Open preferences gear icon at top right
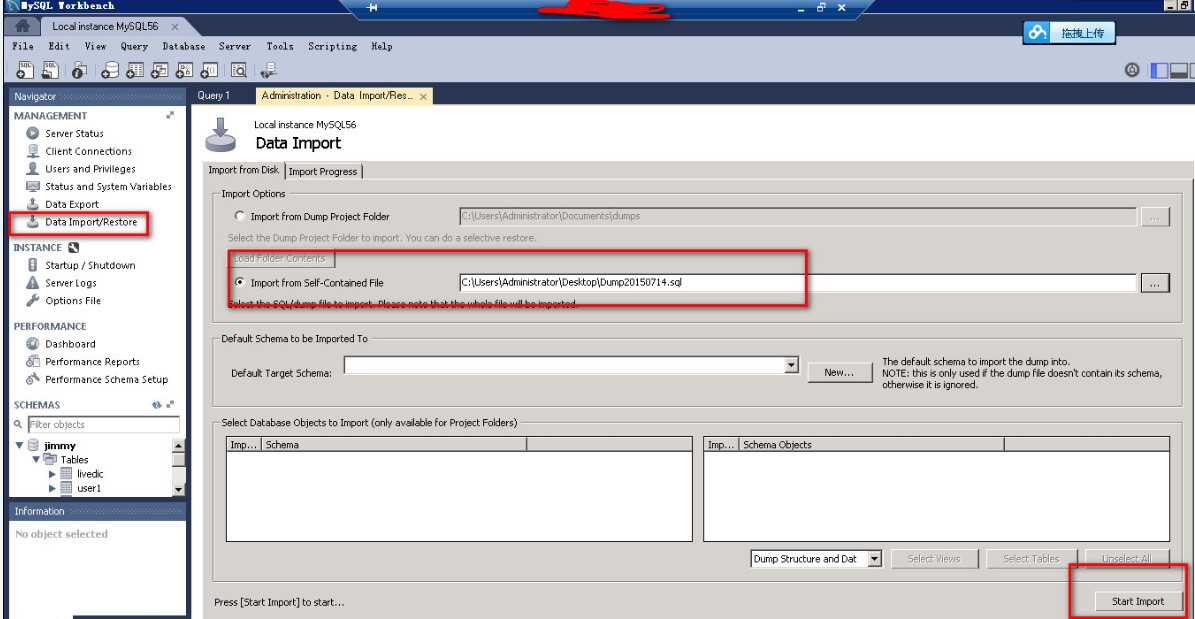1195x619 pixels. [x=1133, y=70]
